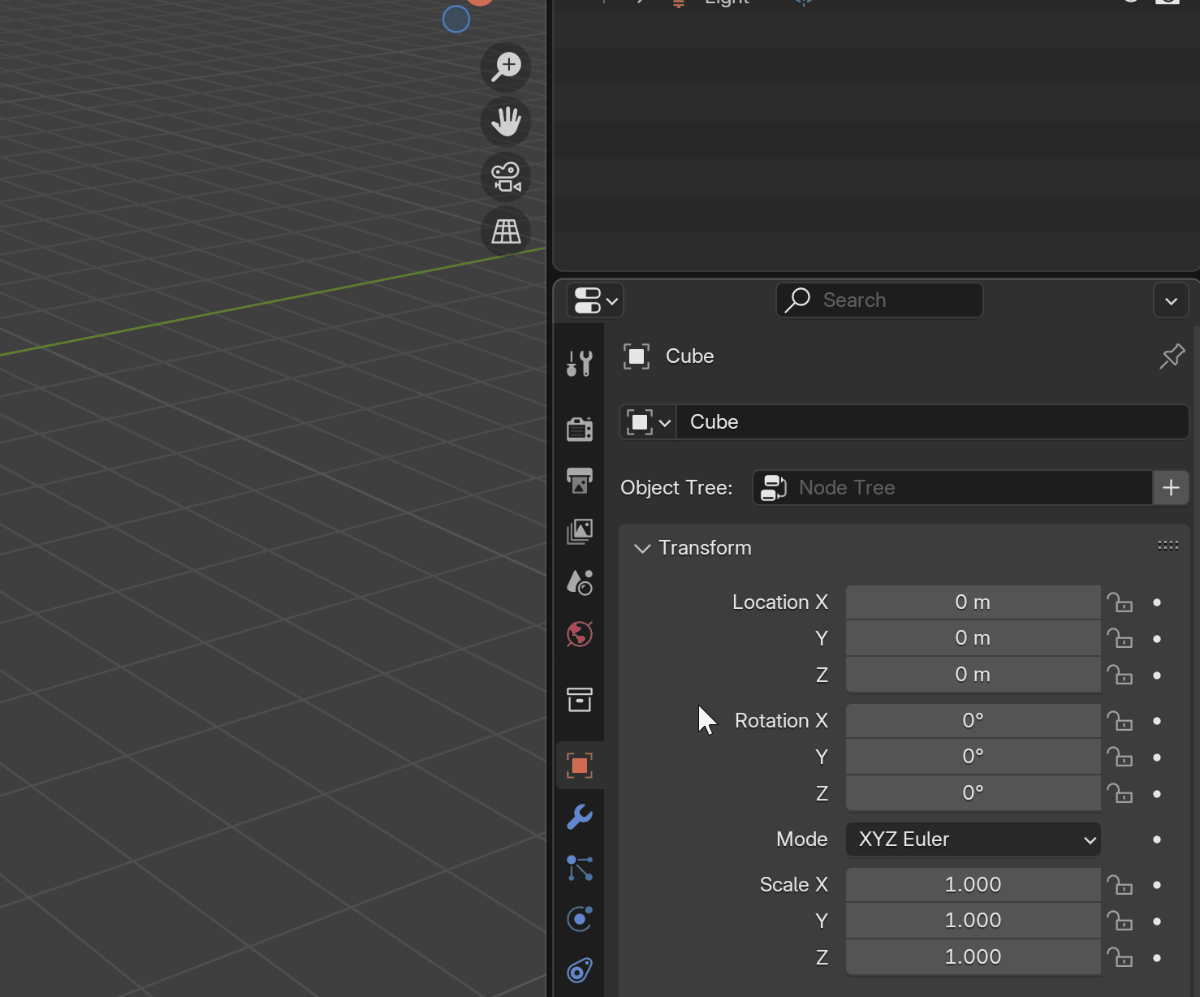Open the Object Constraints tab

point(579,970)
